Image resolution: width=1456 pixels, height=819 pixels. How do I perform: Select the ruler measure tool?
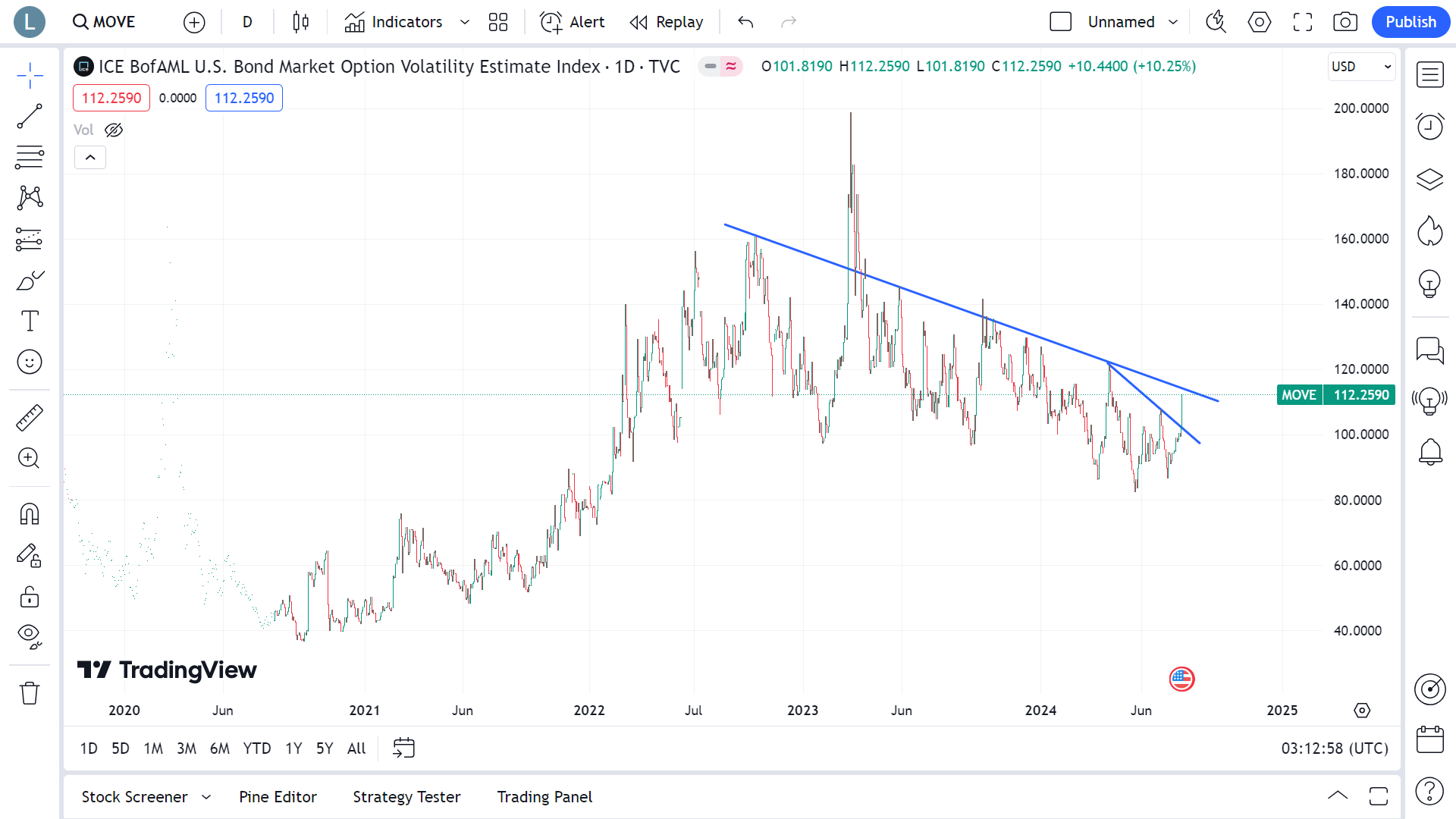click(30, 418)
